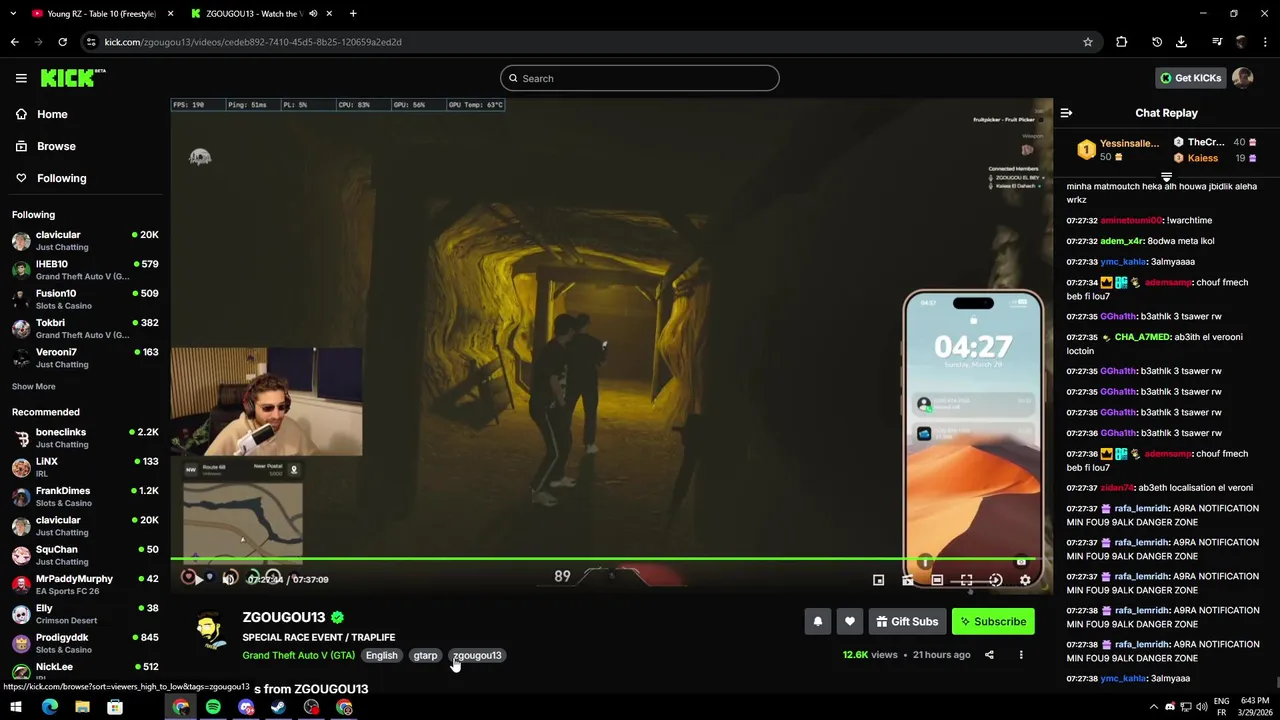1280x720 pixels.
Task: Open the Chrome downloads icon
Action: pyautogui.click(x=1181, y=42)
